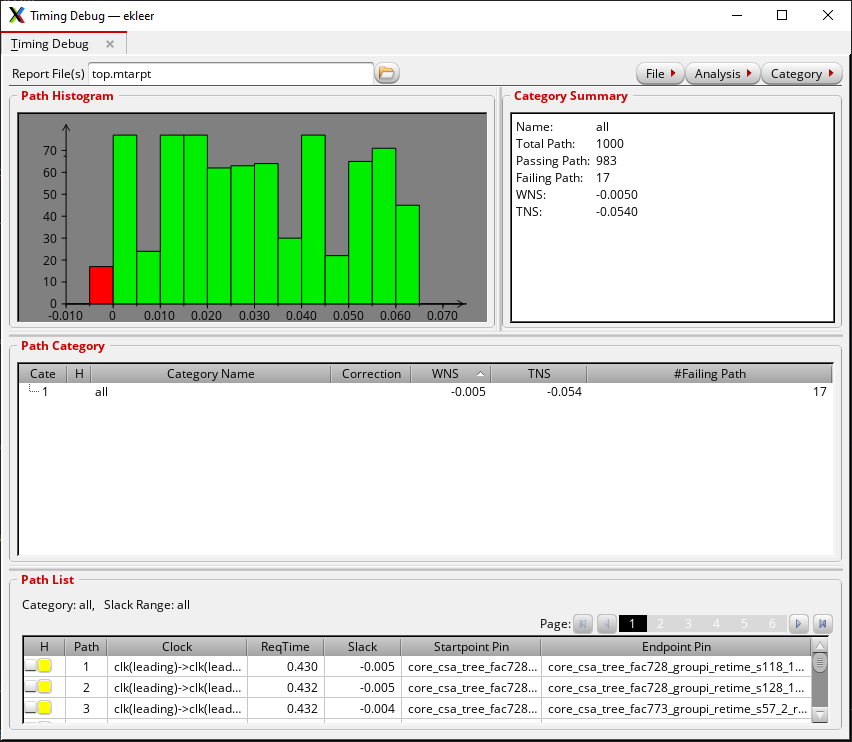Go to first page of path list

point(582,624)
